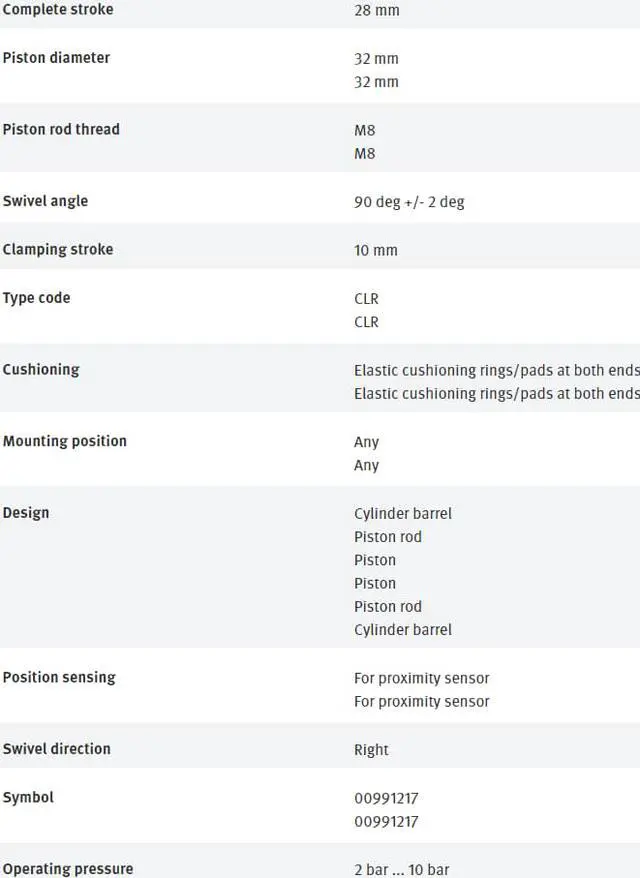Viewport: 640px width, 878px height.
Task: Select the first Cylinder barrel entry
Action: pos(403,514)
